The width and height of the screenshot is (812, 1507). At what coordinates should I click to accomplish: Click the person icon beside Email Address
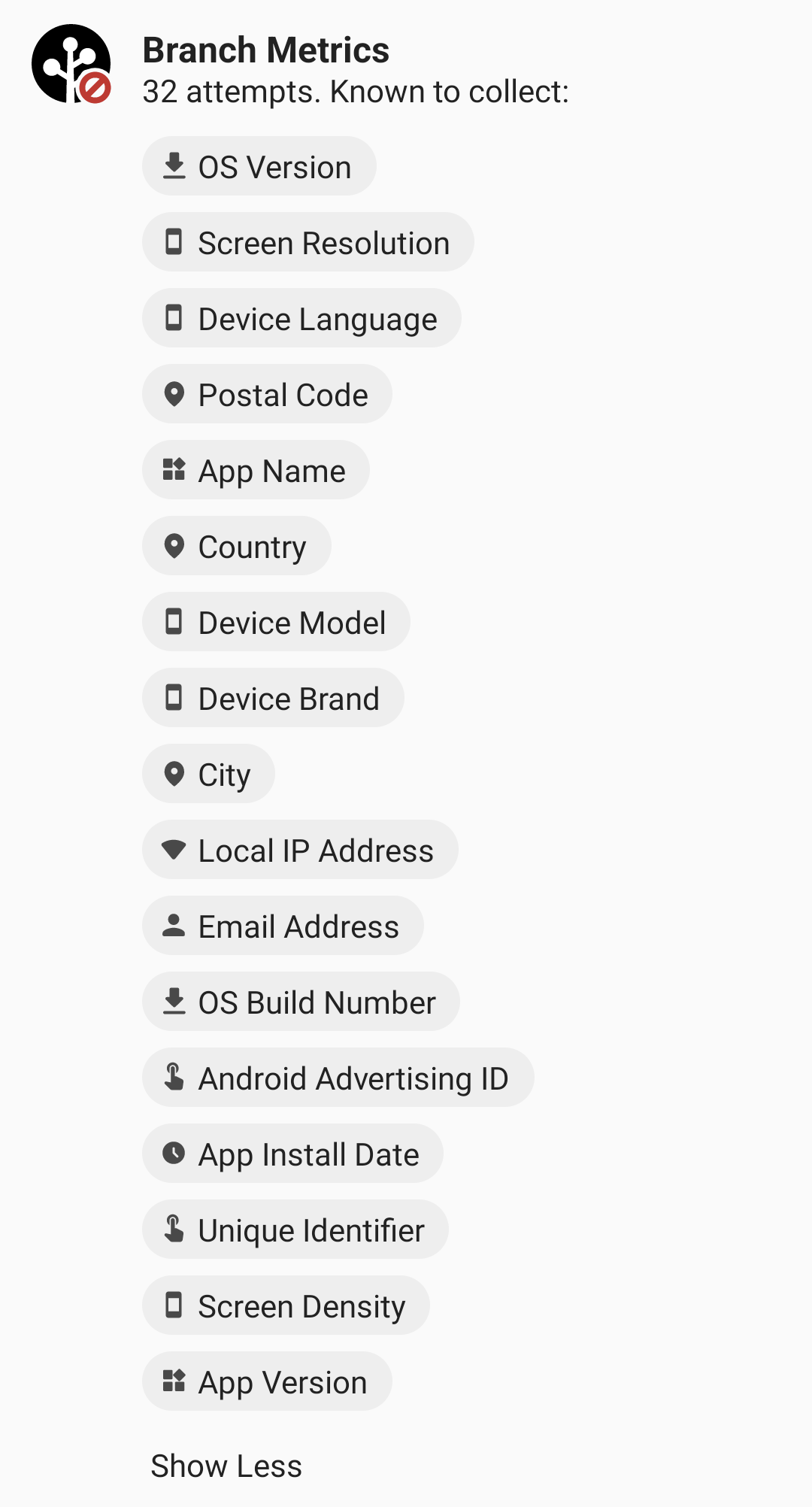[174, 926]
